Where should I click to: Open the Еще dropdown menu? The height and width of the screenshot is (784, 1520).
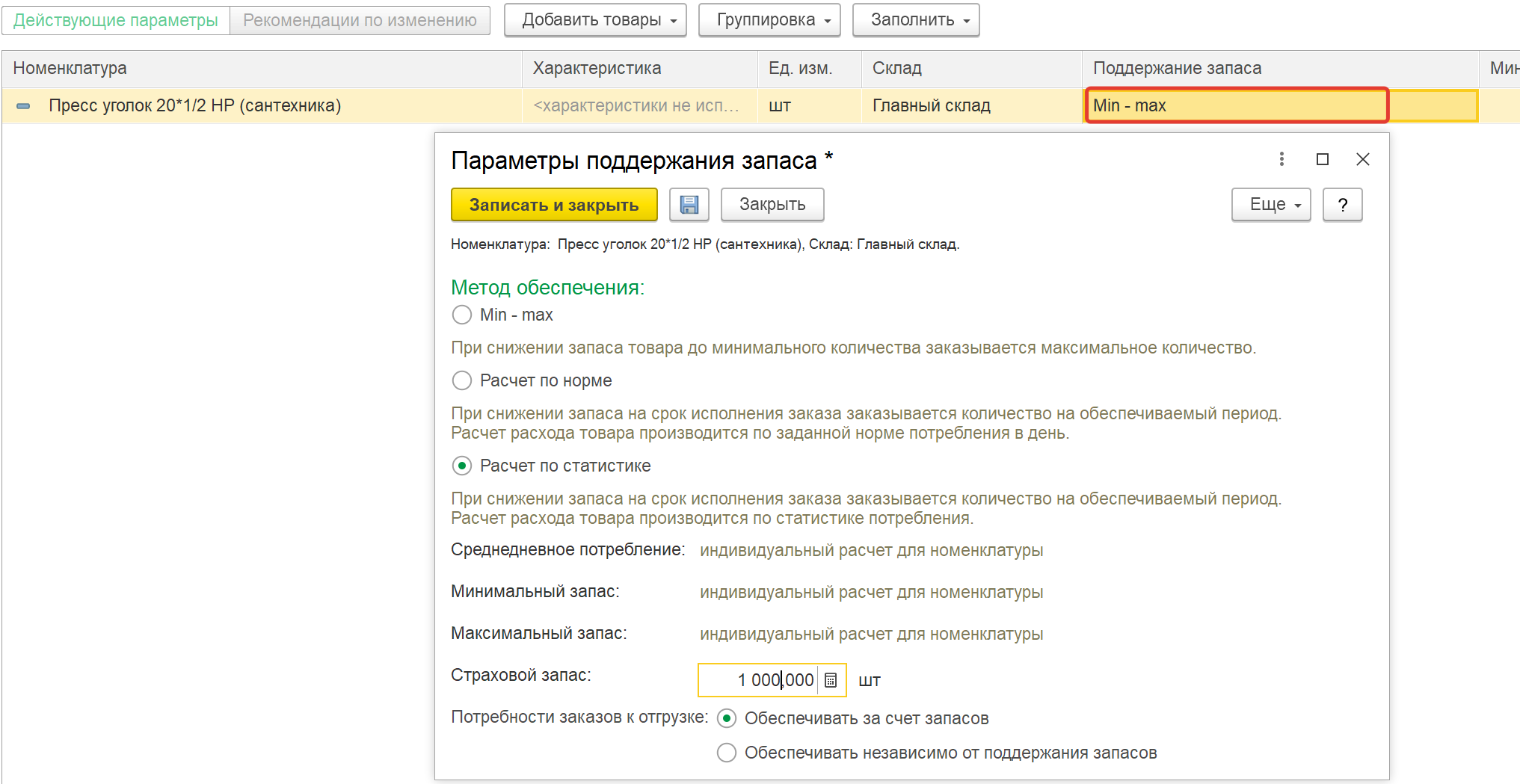coord(1270,205)
